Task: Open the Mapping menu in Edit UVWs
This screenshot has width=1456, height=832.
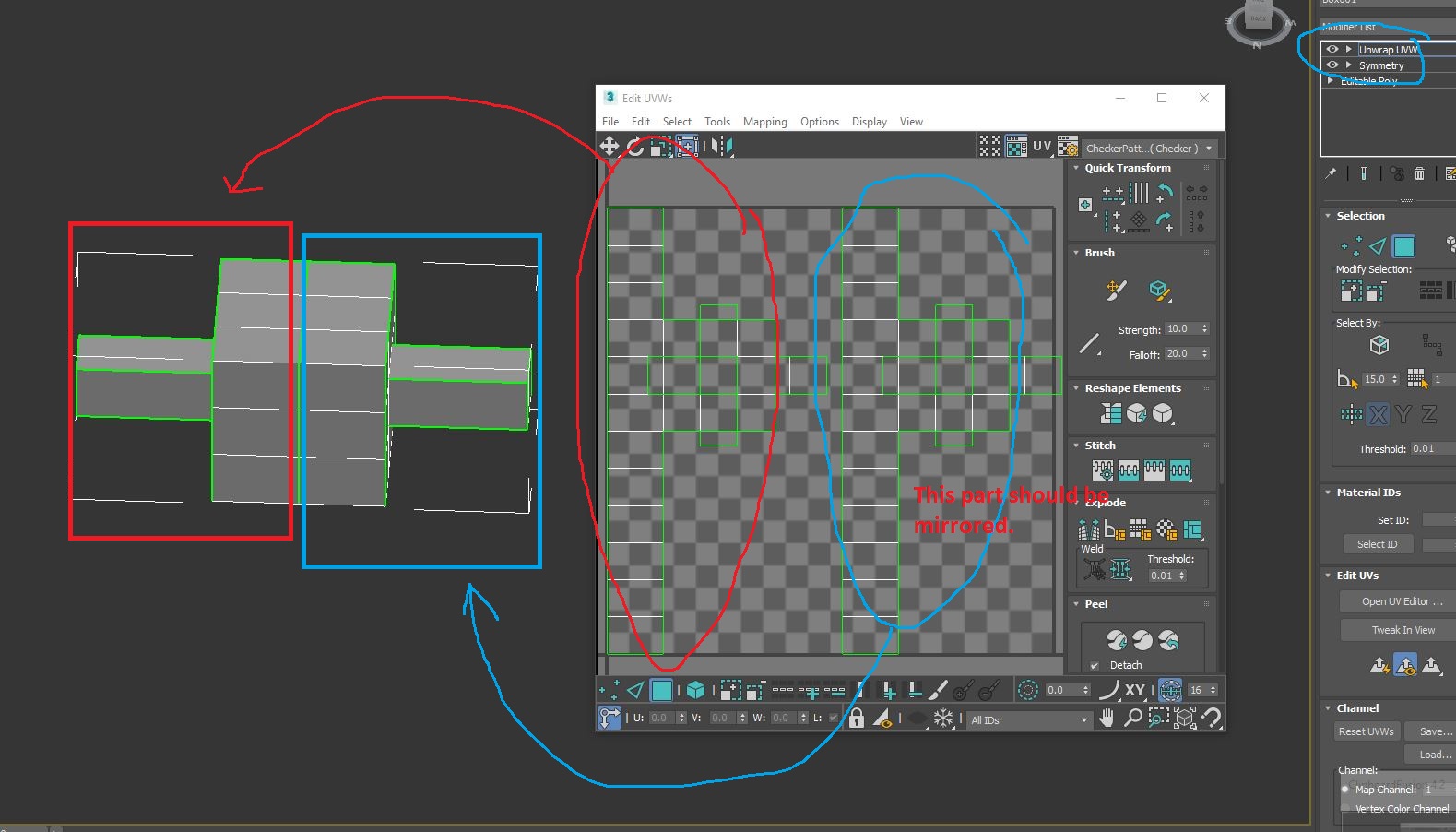Action: tap(765, 122)
